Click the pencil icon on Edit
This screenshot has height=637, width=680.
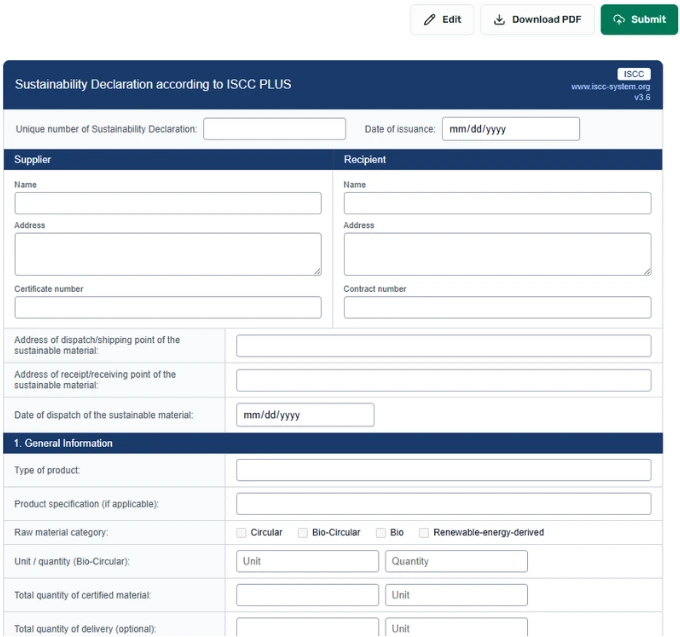tap(429, 20)
